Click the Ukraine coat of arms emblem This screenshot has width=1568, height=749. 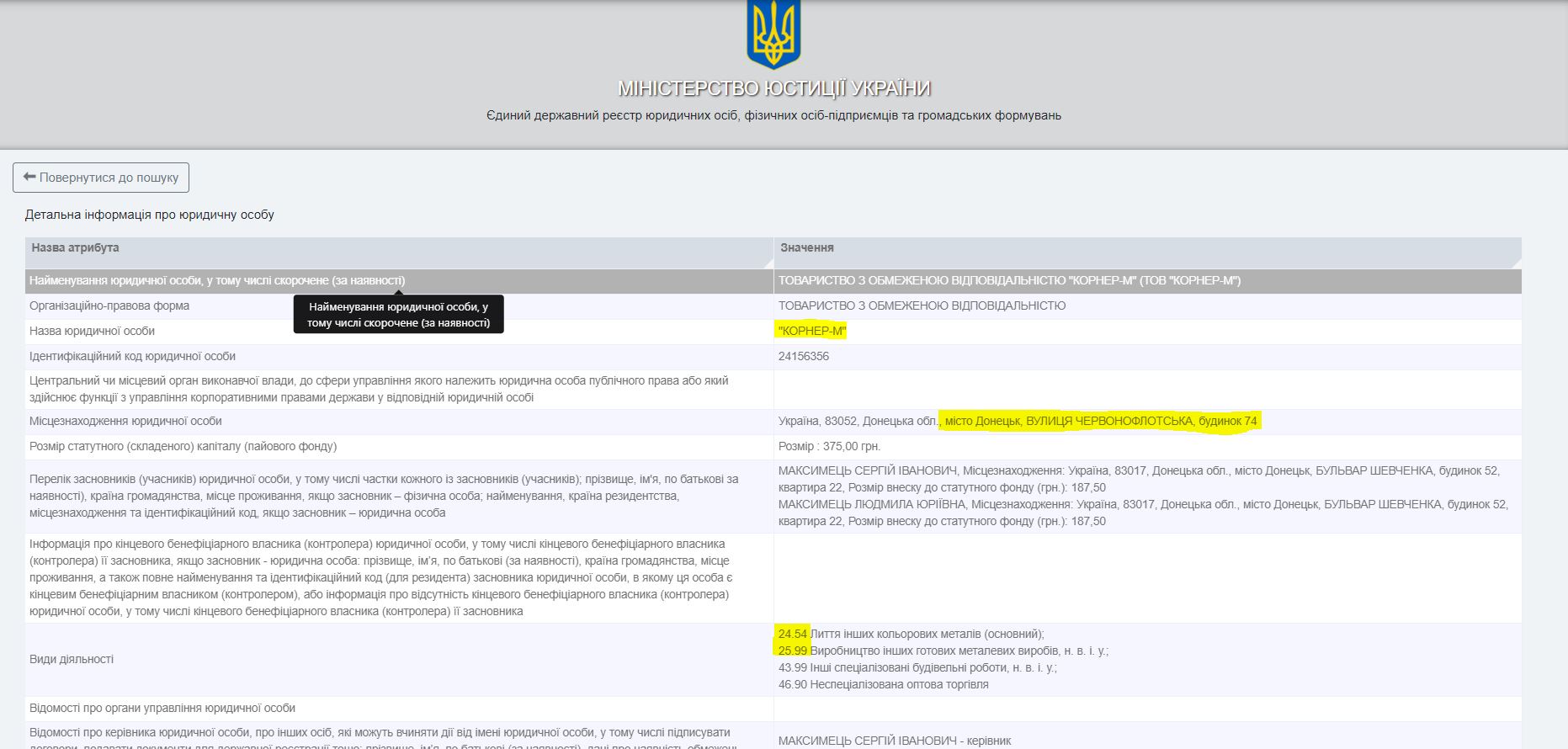point(773,35)
